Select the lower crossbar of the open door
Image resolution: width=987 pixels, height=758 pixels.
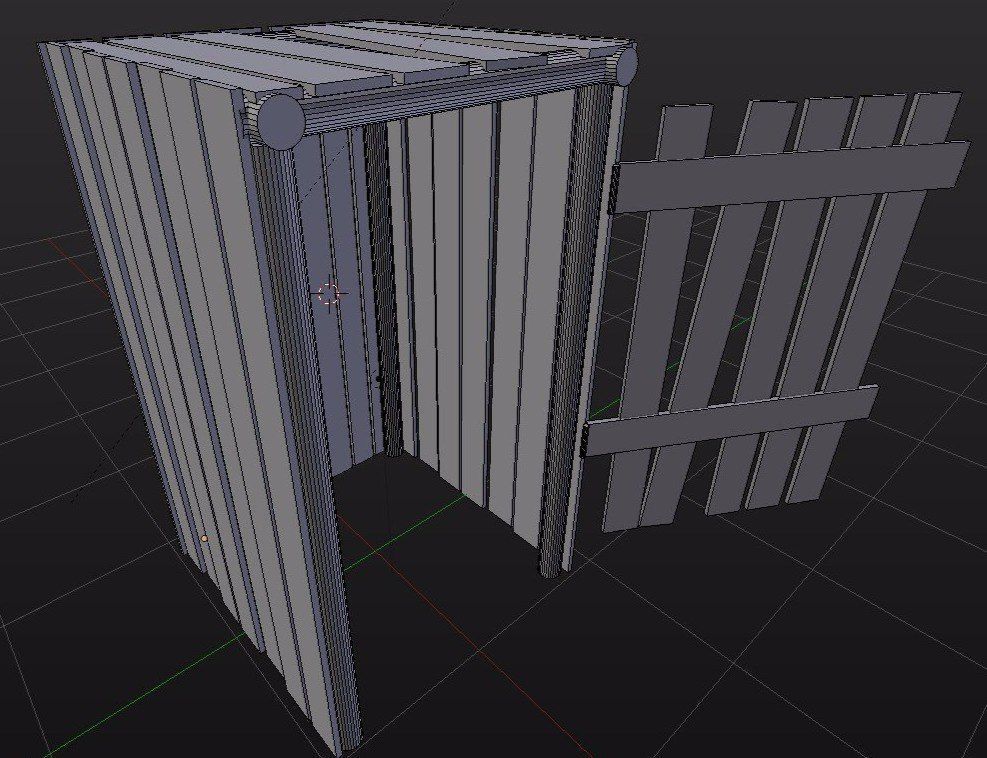(731, 420)
